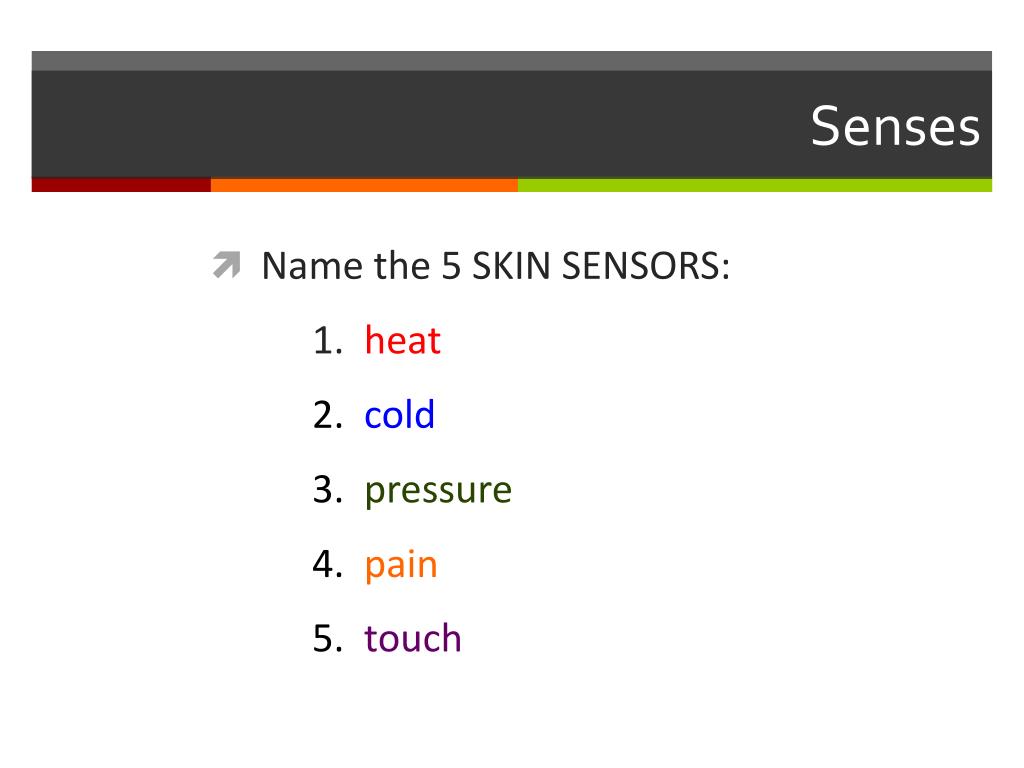Click the light gray top header strip

point(512,61)
